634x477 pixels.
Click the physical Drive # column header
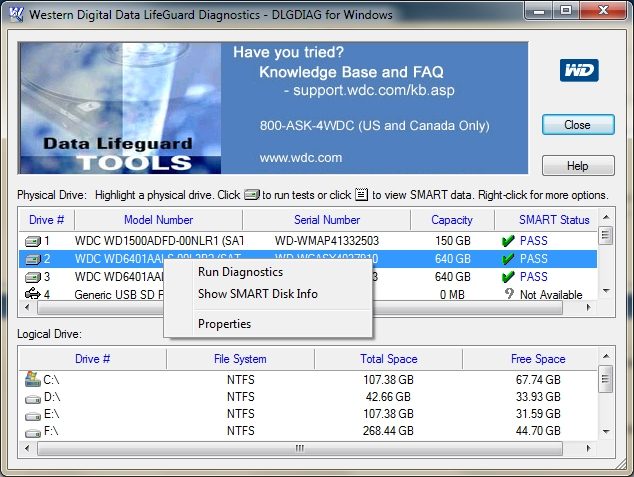pyautogui.click(x=46, y=220)
